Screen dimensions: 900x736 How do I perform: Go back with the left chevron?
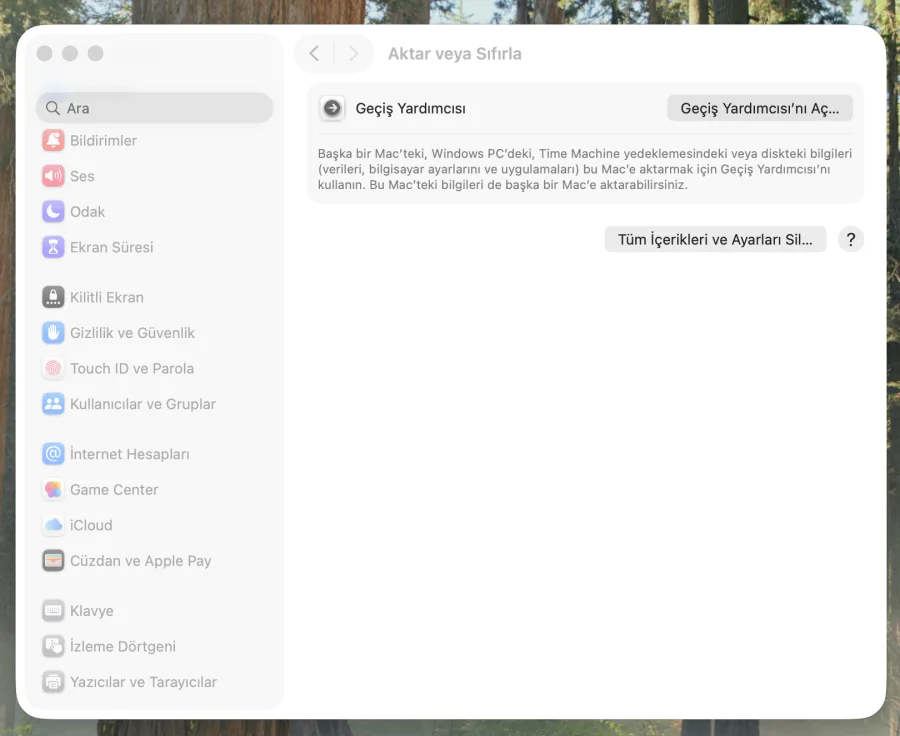[x=314, y=53]
